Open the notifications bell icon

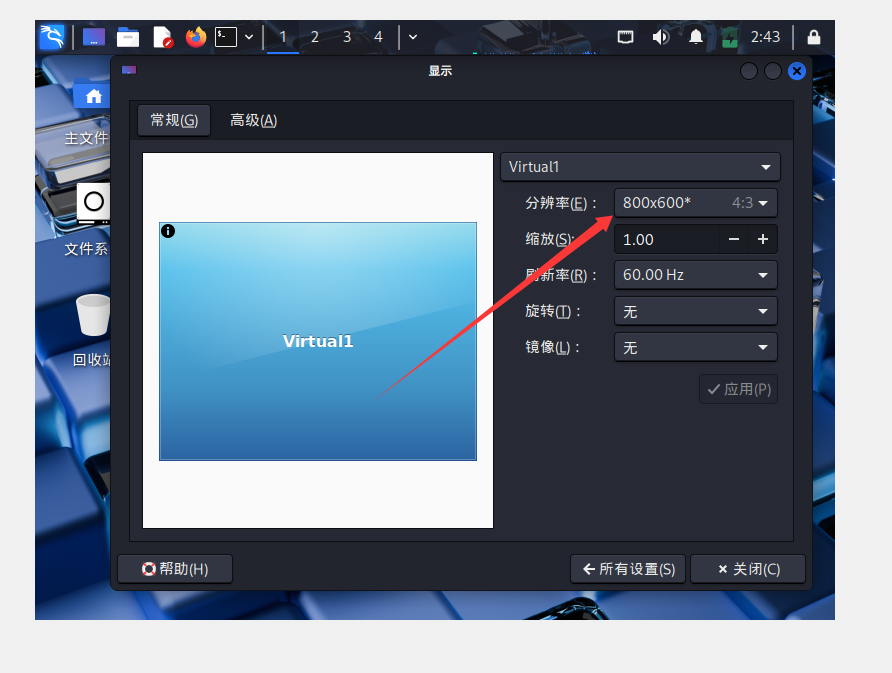coord(695,37)
